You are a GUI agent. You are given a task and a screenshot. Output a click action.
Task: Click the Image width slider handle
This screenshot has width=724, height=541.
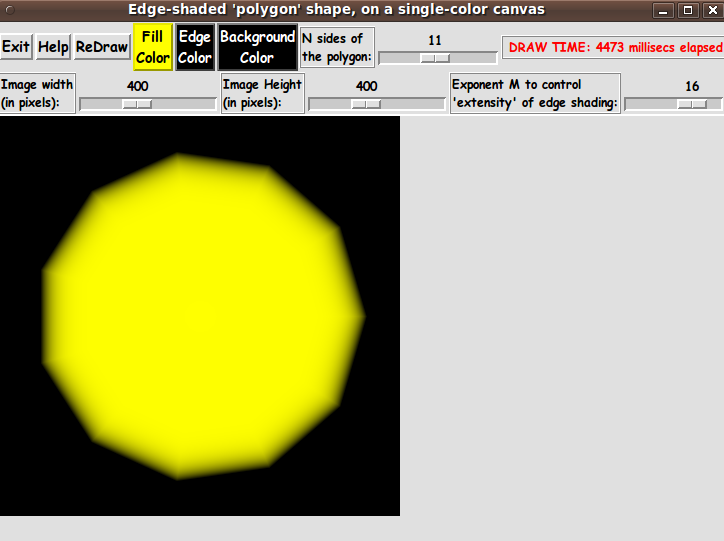pos(137,104)
